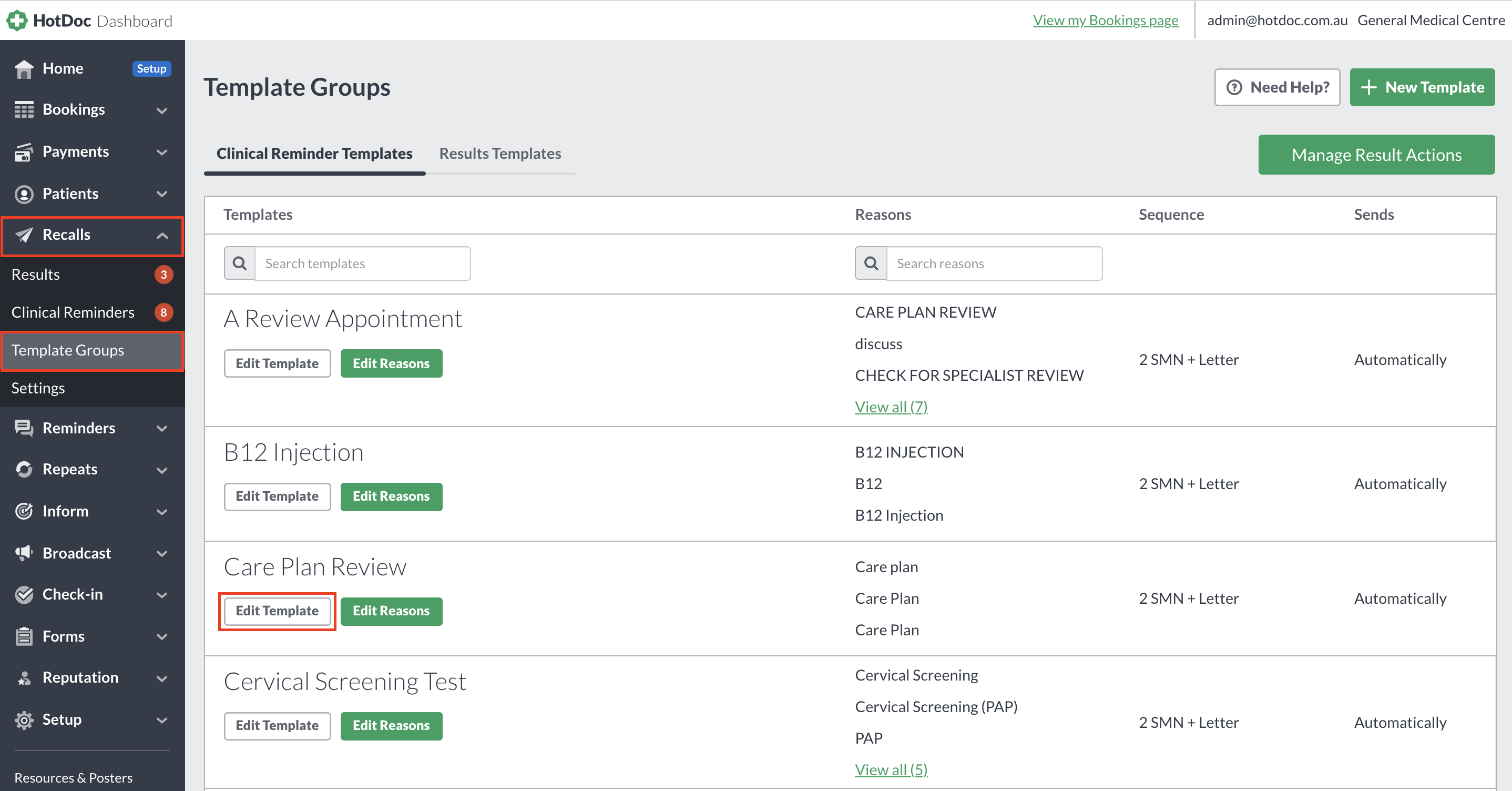The image size is (1512, 791).
Task: Click View all (5) reasons link
Action: pos(891,770)
